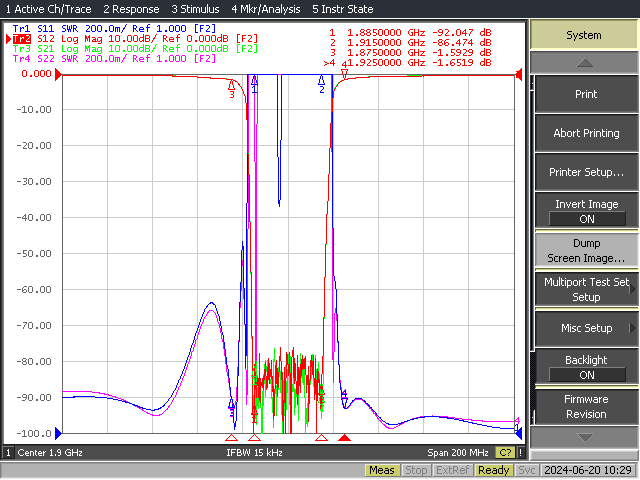Click red marker 3 on the S12 trace top

point(232,88)
